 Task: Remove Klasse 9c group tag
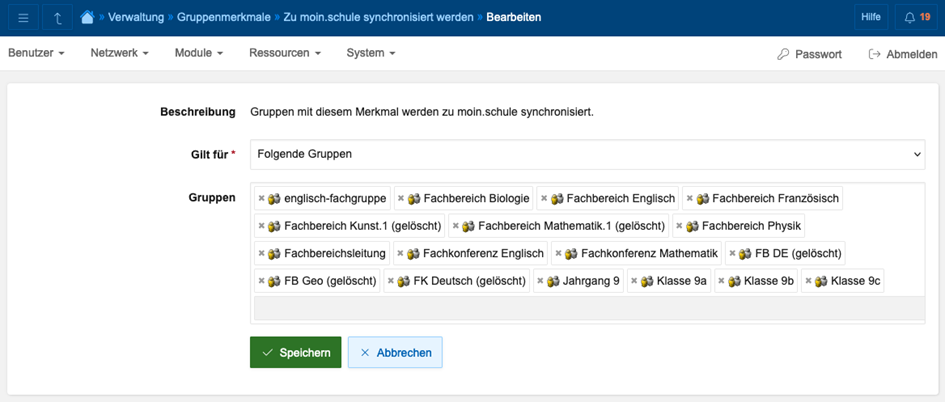pos(808,282)
